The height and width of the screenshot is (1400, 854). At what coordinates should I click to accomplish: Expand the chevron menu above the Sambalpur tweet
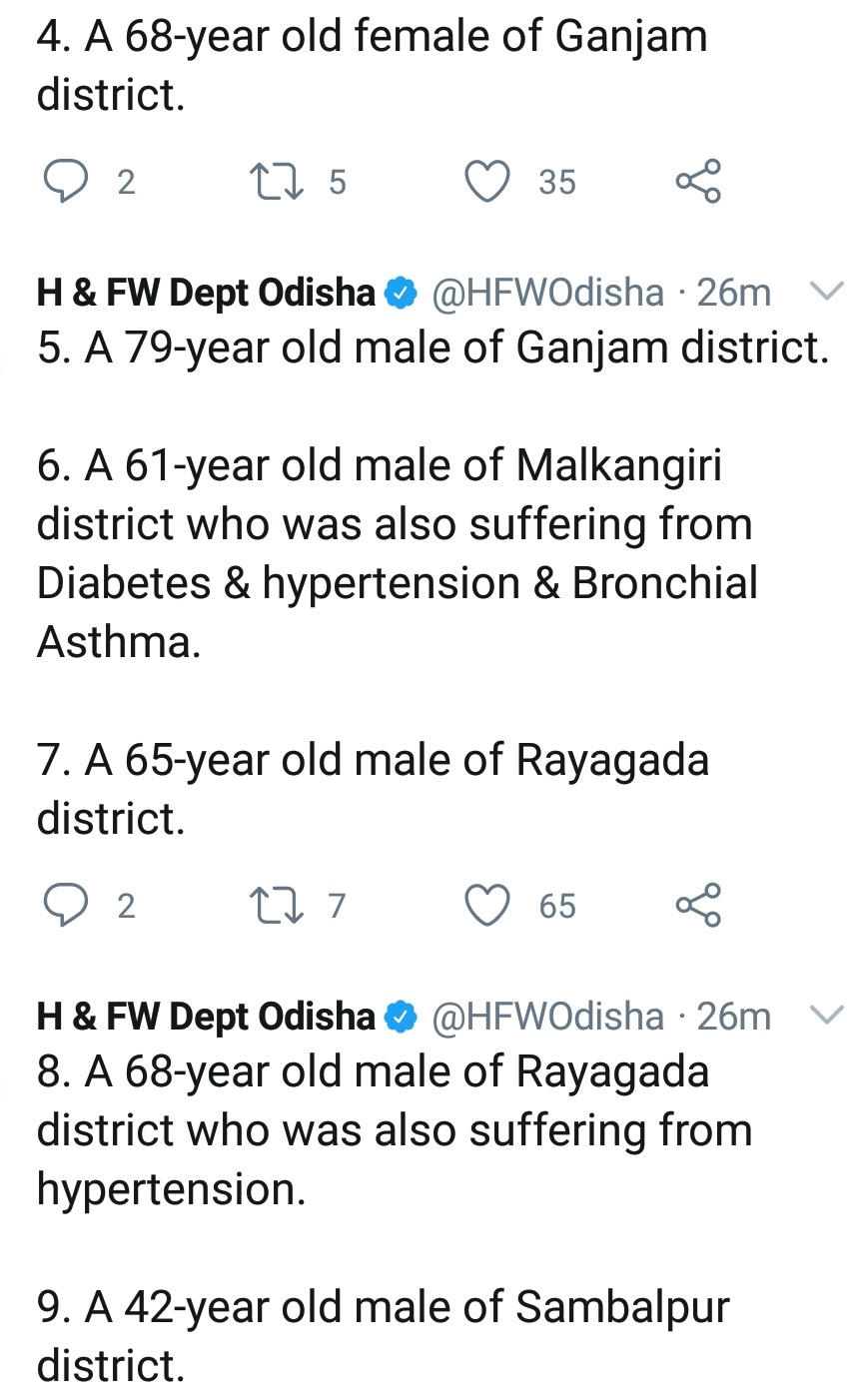tap(824, 1016)
